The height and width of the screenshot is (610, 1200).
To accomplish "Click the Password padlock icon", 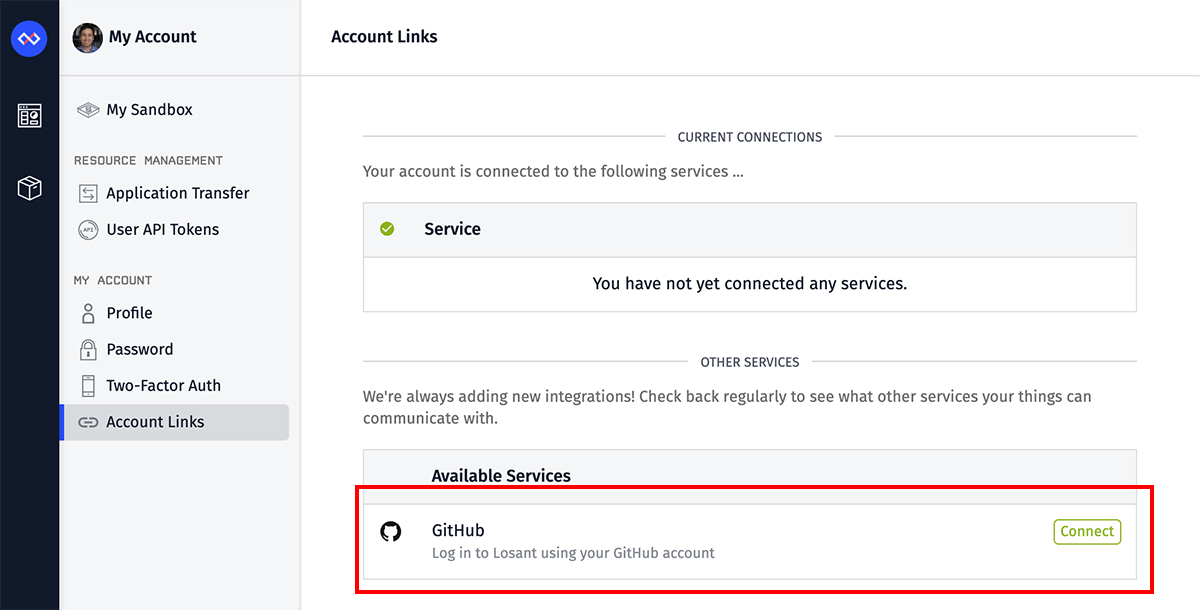I will [88, 350].
